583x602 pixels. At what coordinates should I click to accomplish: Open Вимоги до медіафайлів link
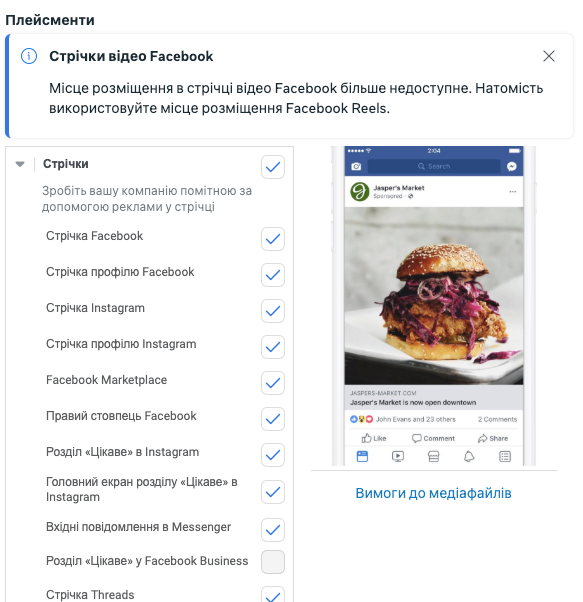pyautogui.click(x=433, y=493)
